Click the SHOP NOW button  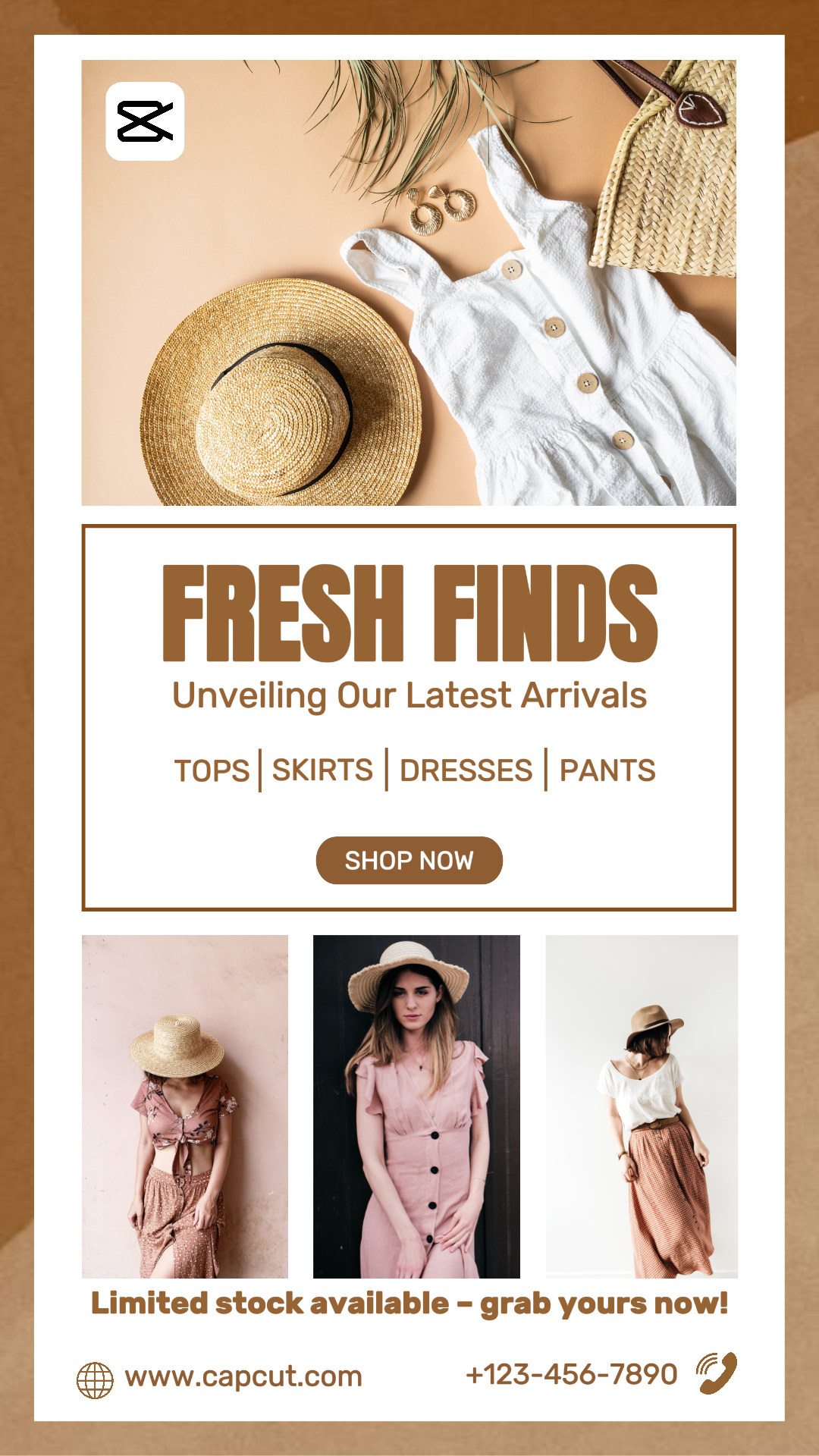[409, 861]
